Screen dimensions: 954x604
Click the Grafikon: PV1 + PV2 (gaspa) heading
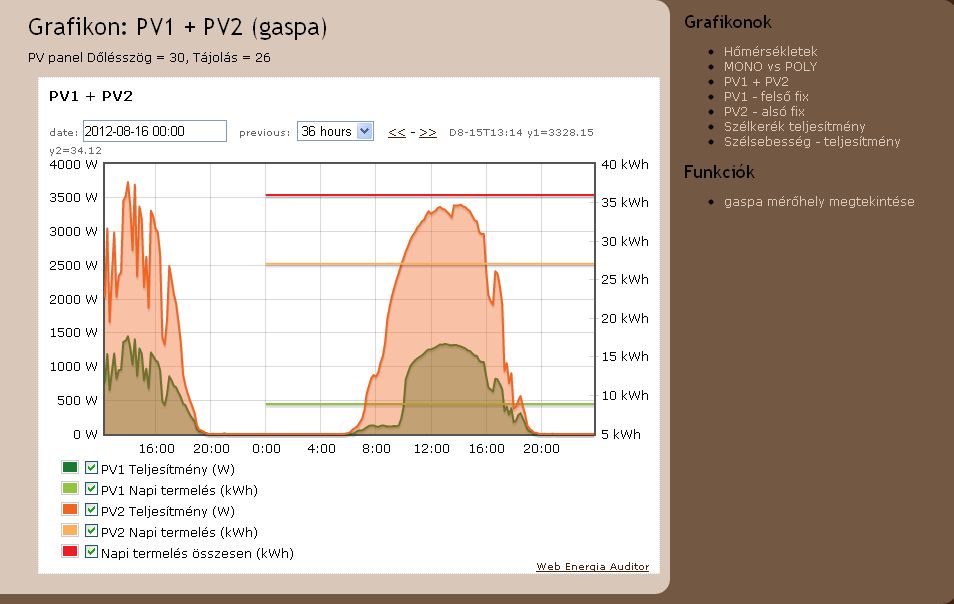[178, 27]
